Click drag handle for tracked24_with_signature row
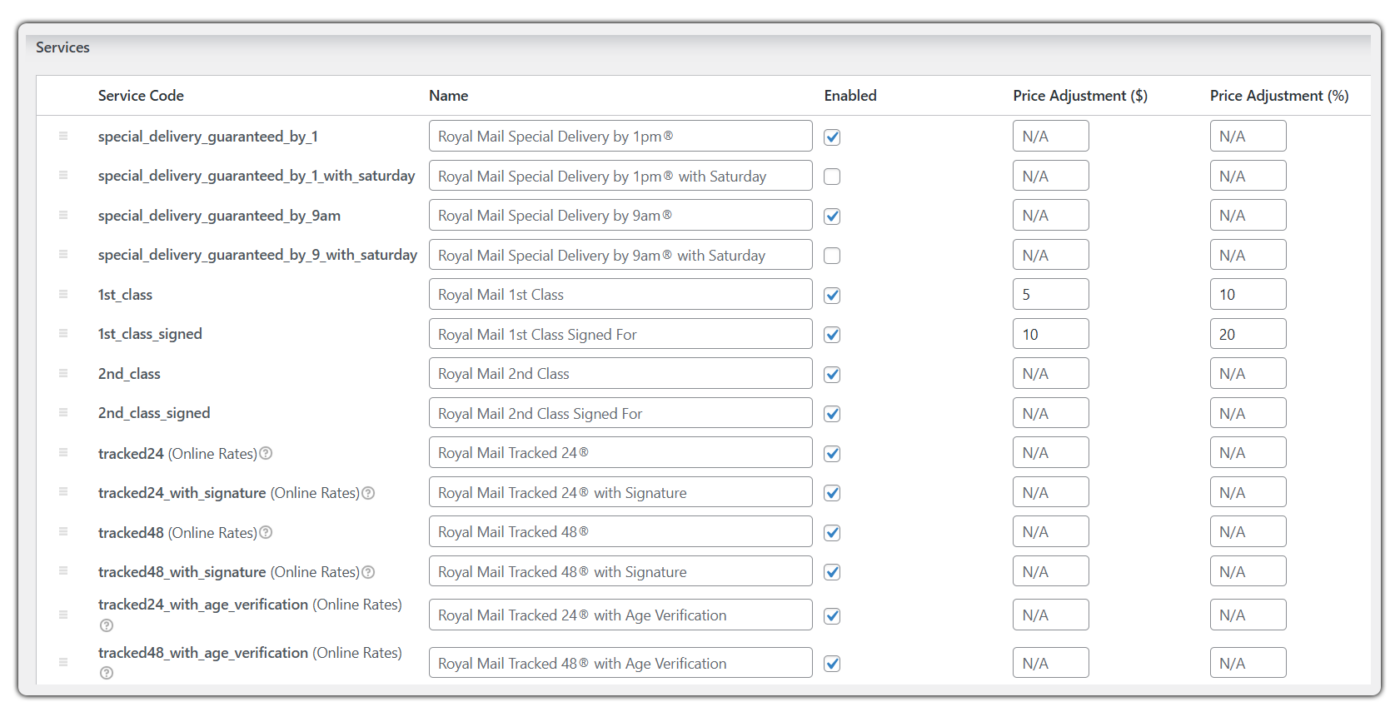1400x717 pixels. coord(63,492)
